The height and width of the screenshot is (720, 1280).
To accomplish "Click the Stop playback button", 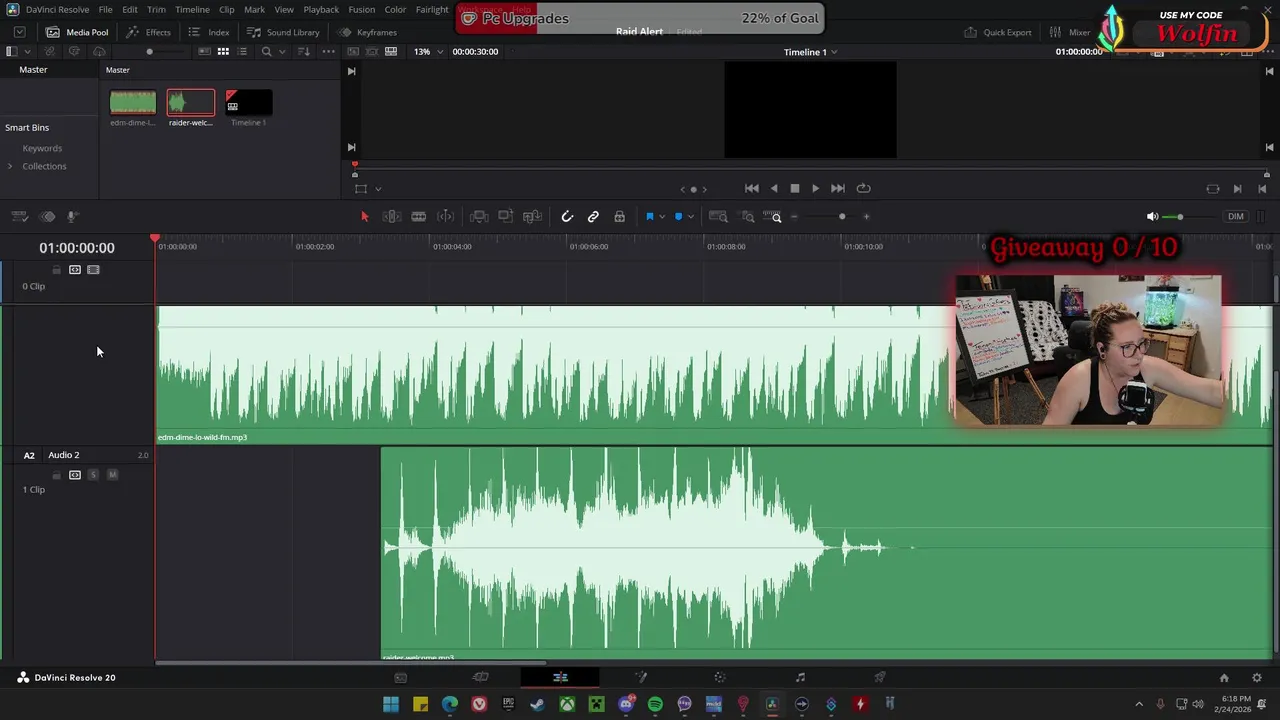I will (x=795, y=188).
